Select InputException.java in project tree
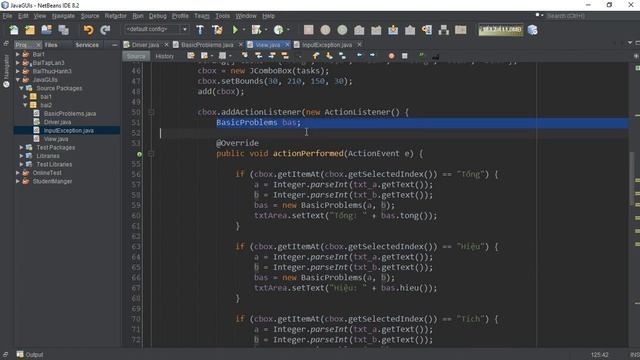Screen dimensions: 640x360 [x=69, y=131]
